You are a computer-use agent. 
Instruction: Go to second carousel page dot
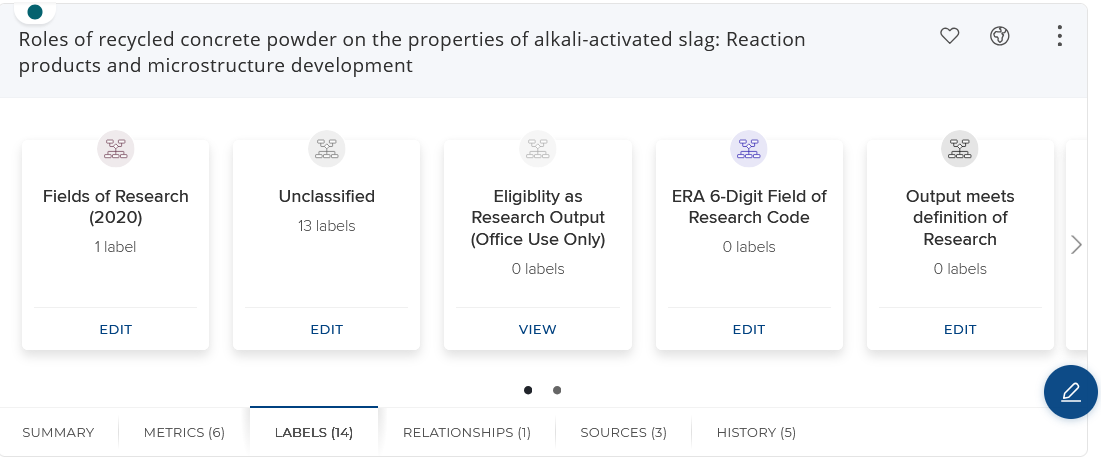(557, 390)
